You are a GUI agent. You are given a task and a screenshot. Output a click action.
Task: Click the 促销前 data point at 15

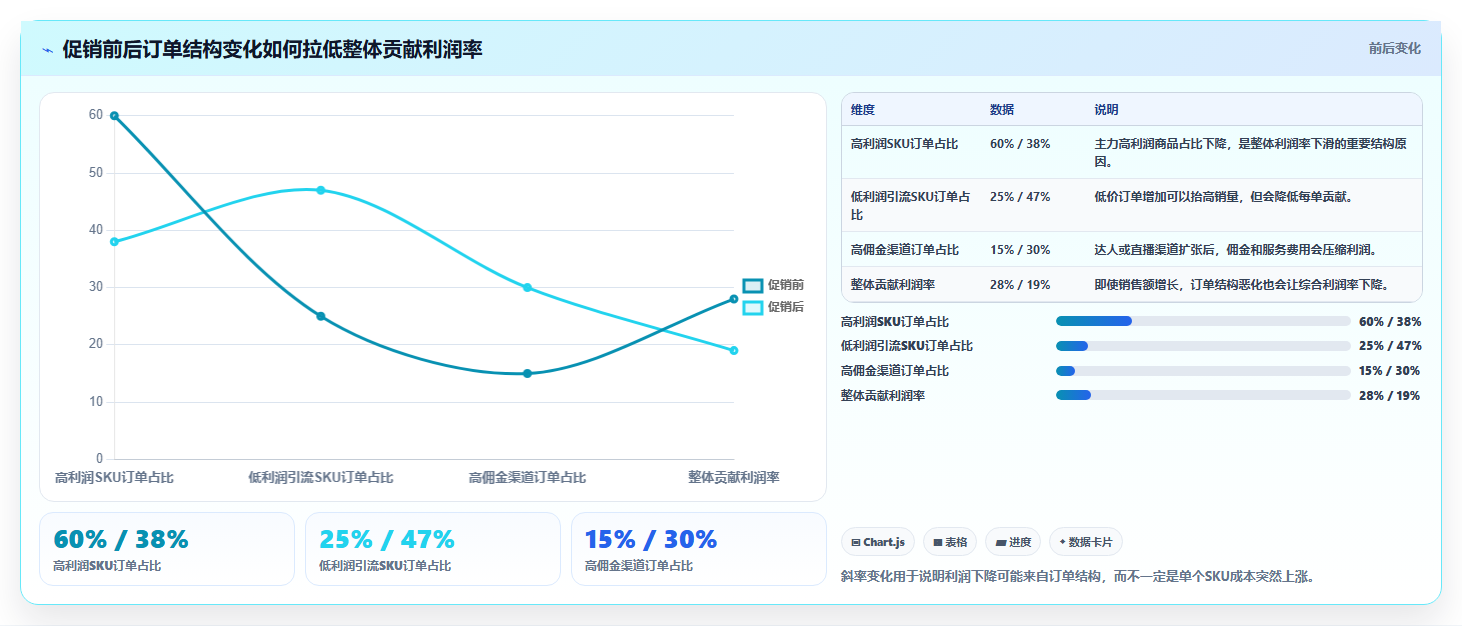(527, 374)
